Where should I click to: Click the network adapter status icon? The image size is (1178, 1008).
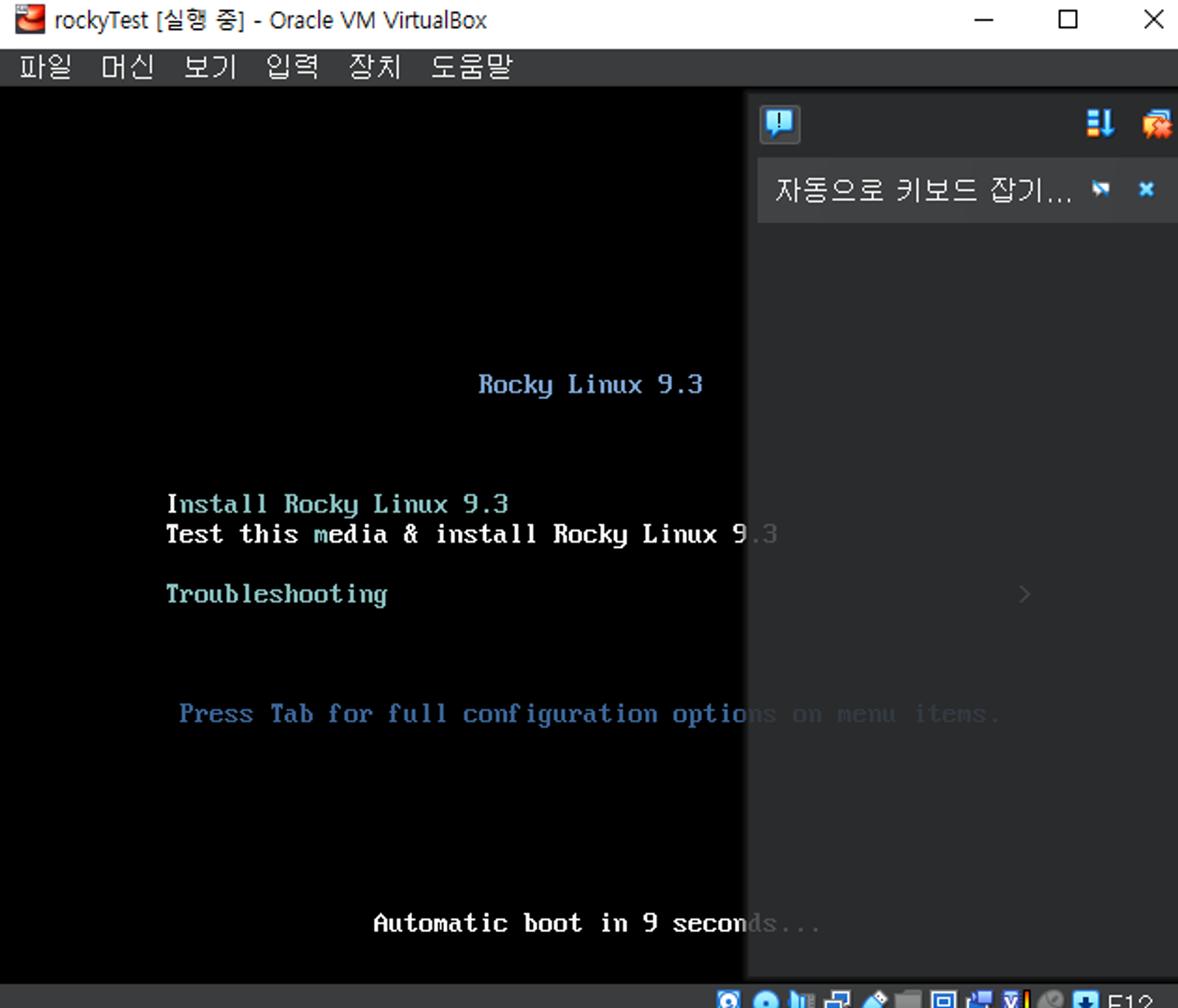(x=838, y=1000)
